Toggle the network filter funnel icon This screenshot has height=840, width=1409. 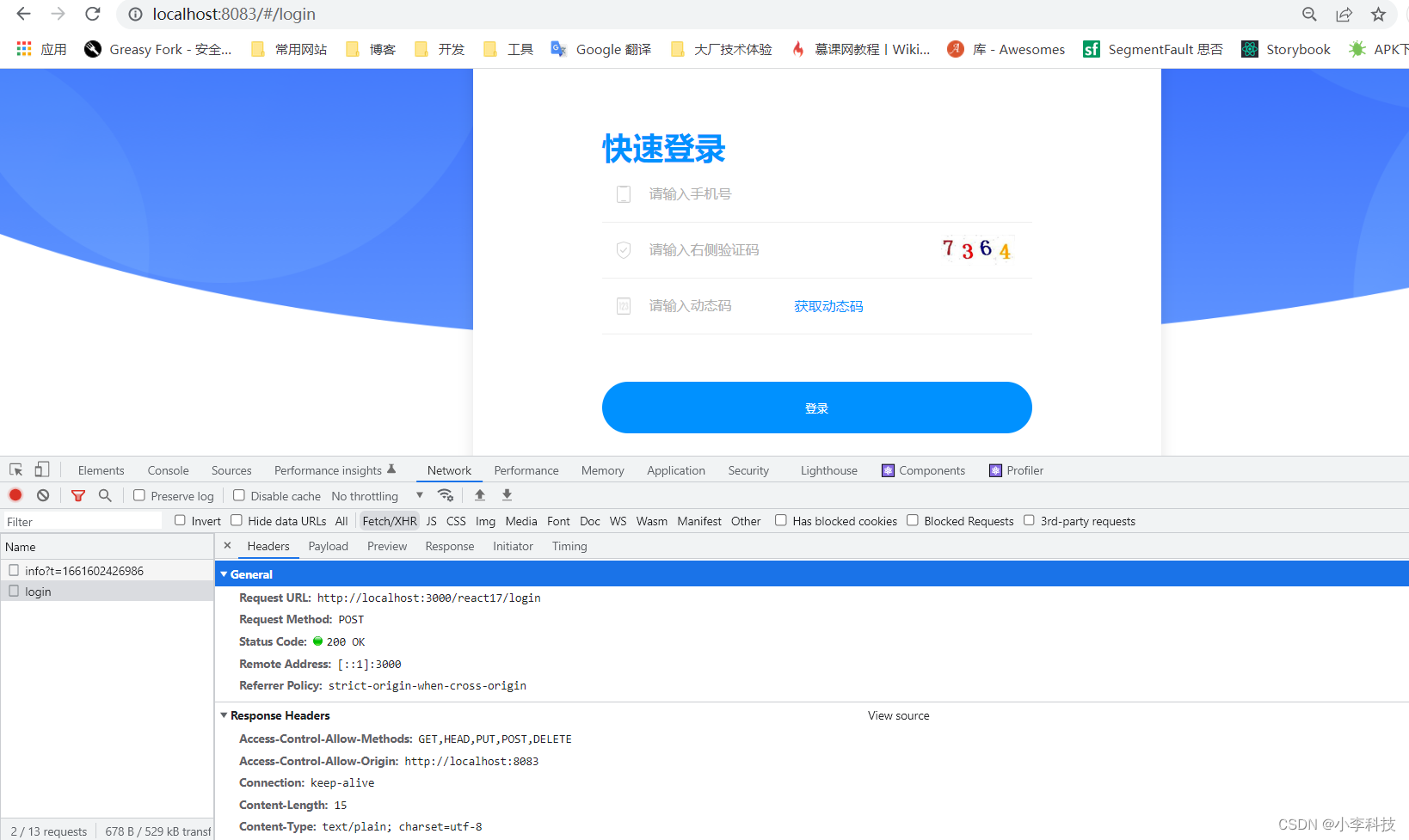[78, 495]
